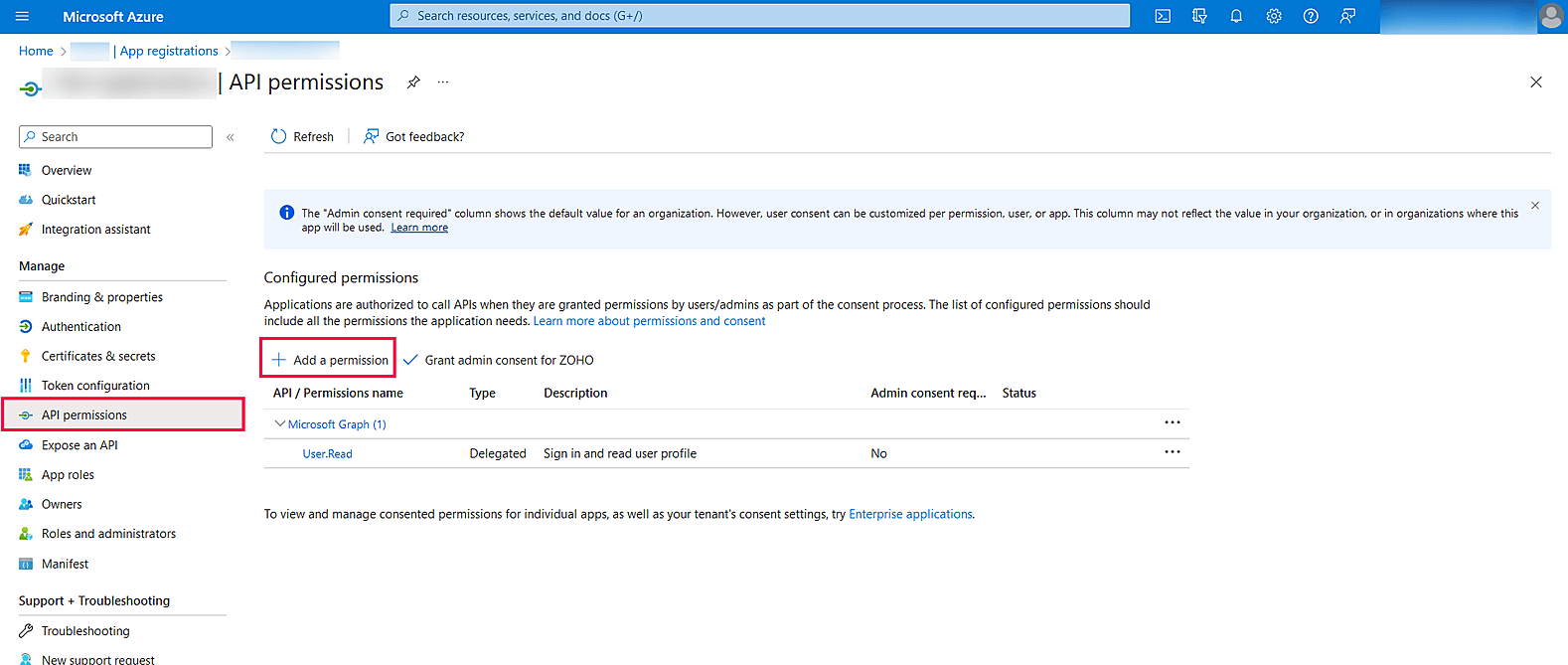The image size is (1568, 665).
Task: Open the portal hamburger menu
Action: pyautogui.click(x=22, y=16)
